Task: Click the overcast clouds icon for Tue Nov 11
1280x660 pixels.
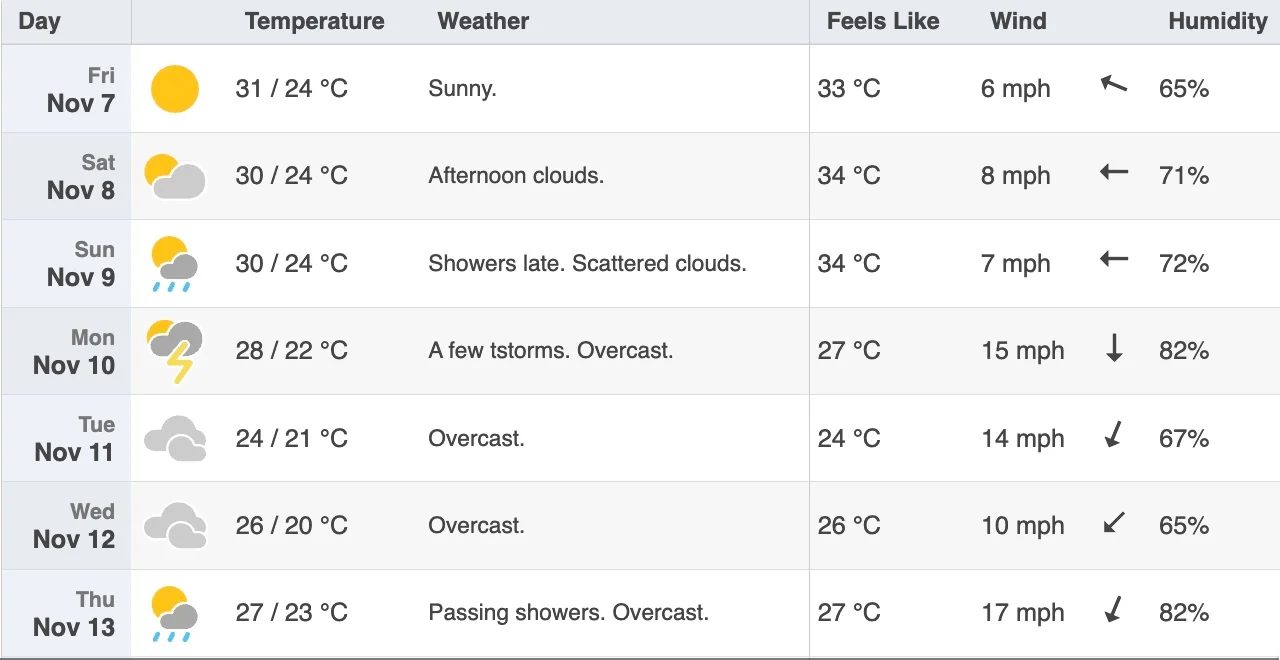Action: pos(175,439)
